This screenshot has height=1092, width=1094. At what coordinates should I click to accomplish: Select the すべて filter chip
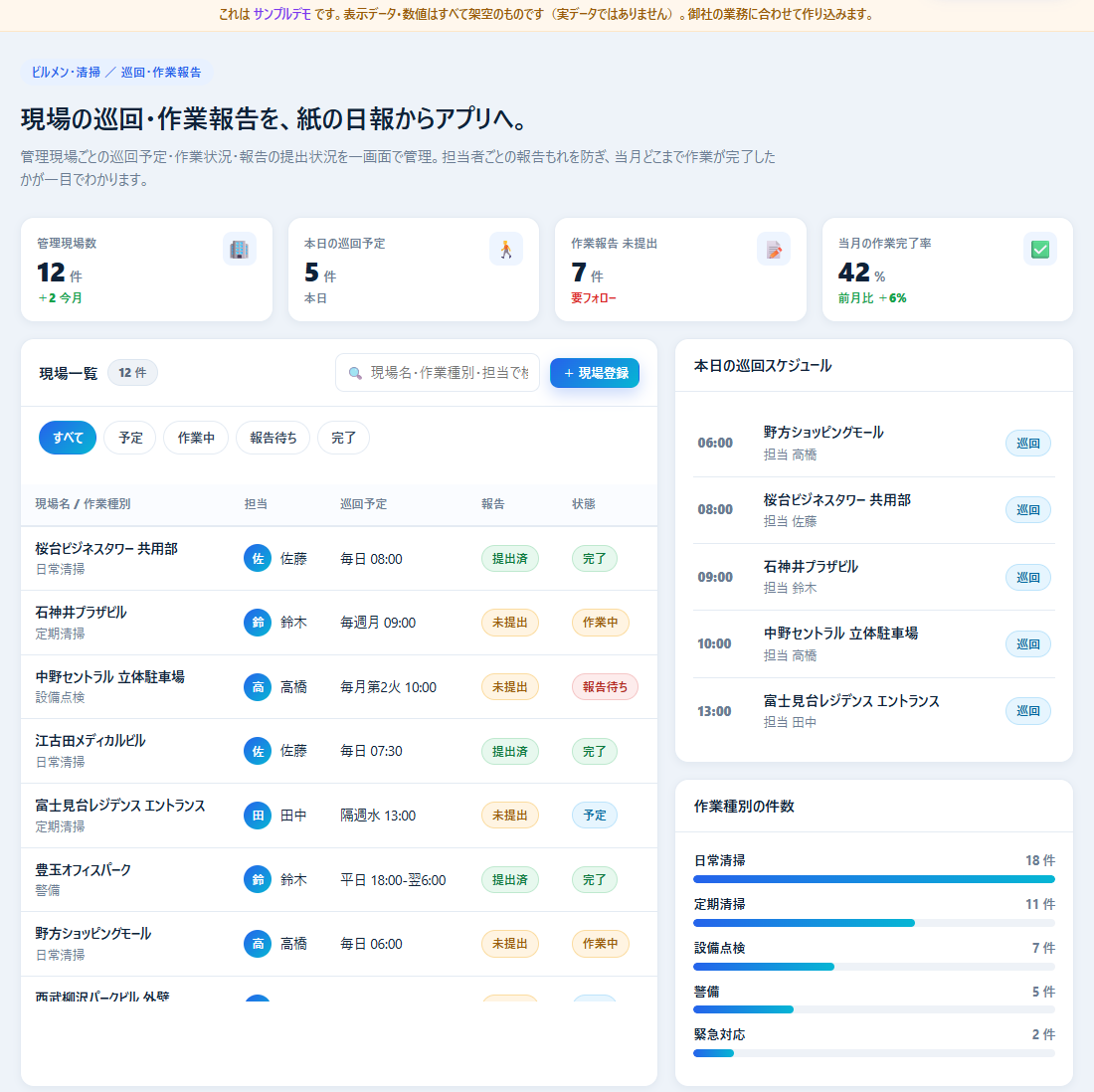click(68, 438)
